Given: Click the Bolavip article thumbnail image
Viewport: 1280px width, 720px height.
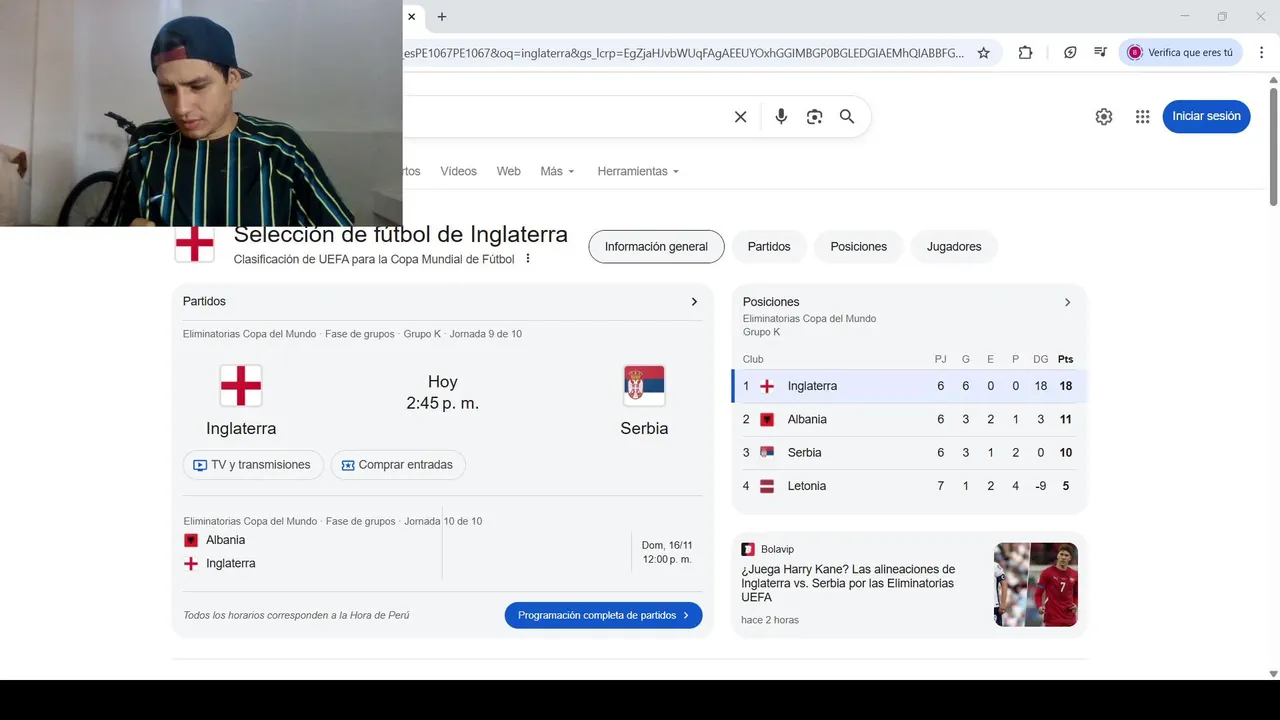Looking at the screenshot, I should point(1036,585).
